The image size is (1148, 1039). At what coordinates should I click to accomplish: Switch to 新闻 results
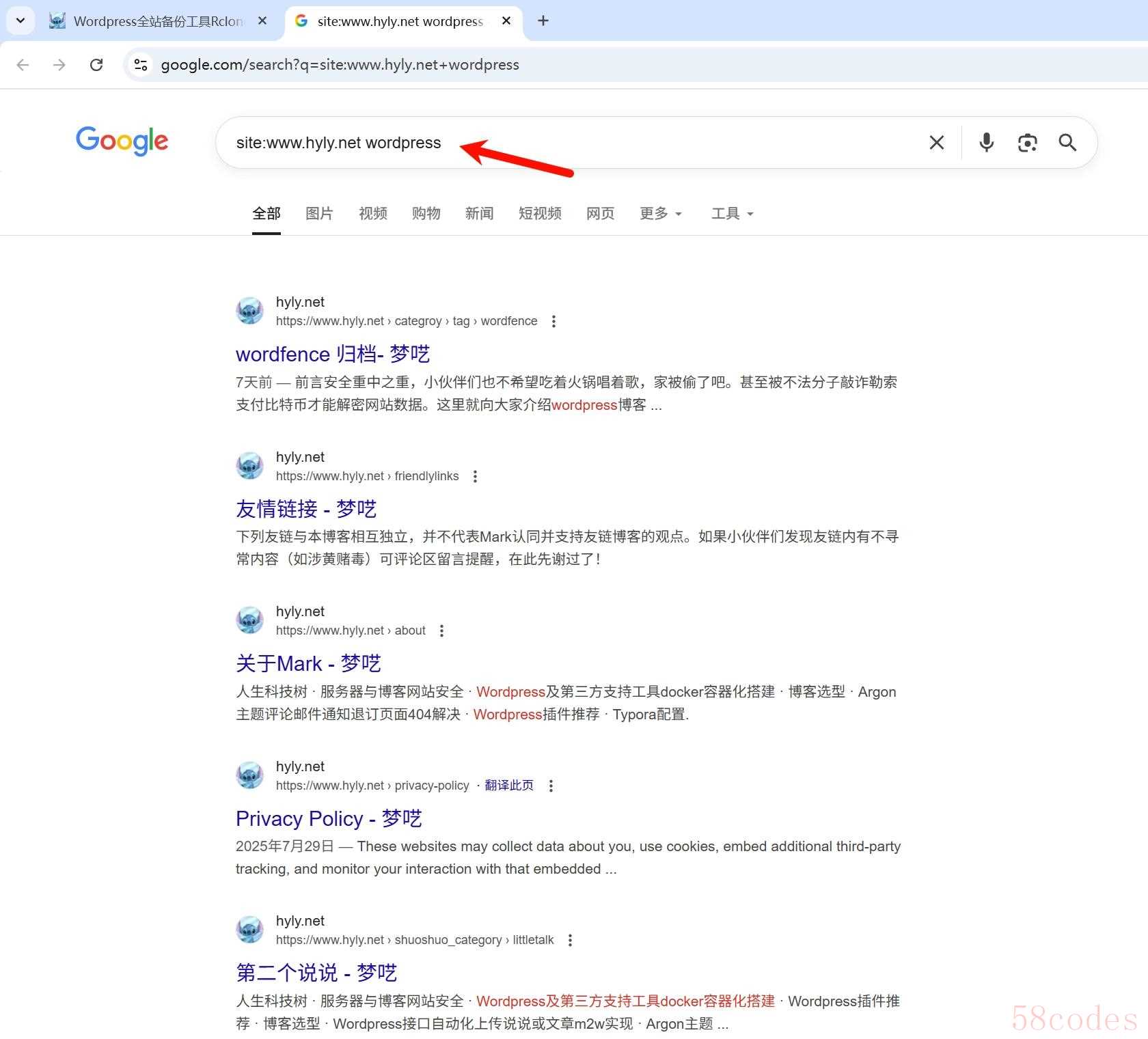click(x=479, y=214)
